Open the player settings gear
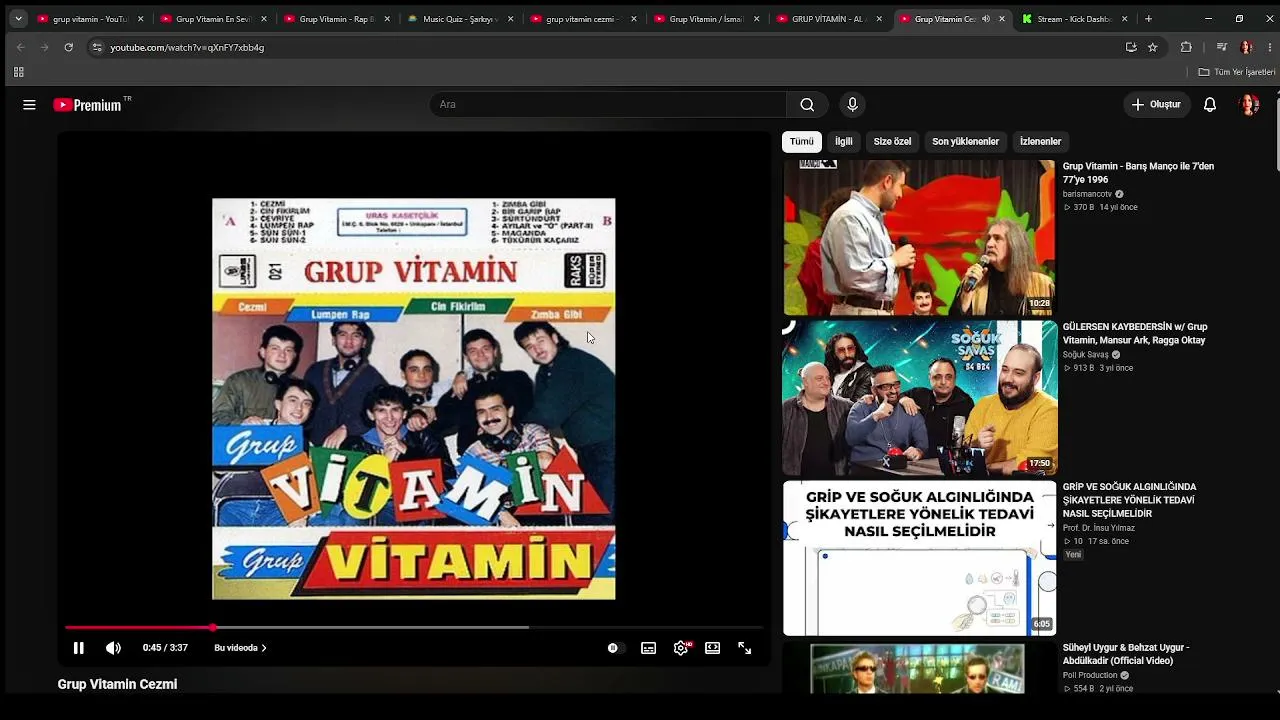 coord(681,648)
